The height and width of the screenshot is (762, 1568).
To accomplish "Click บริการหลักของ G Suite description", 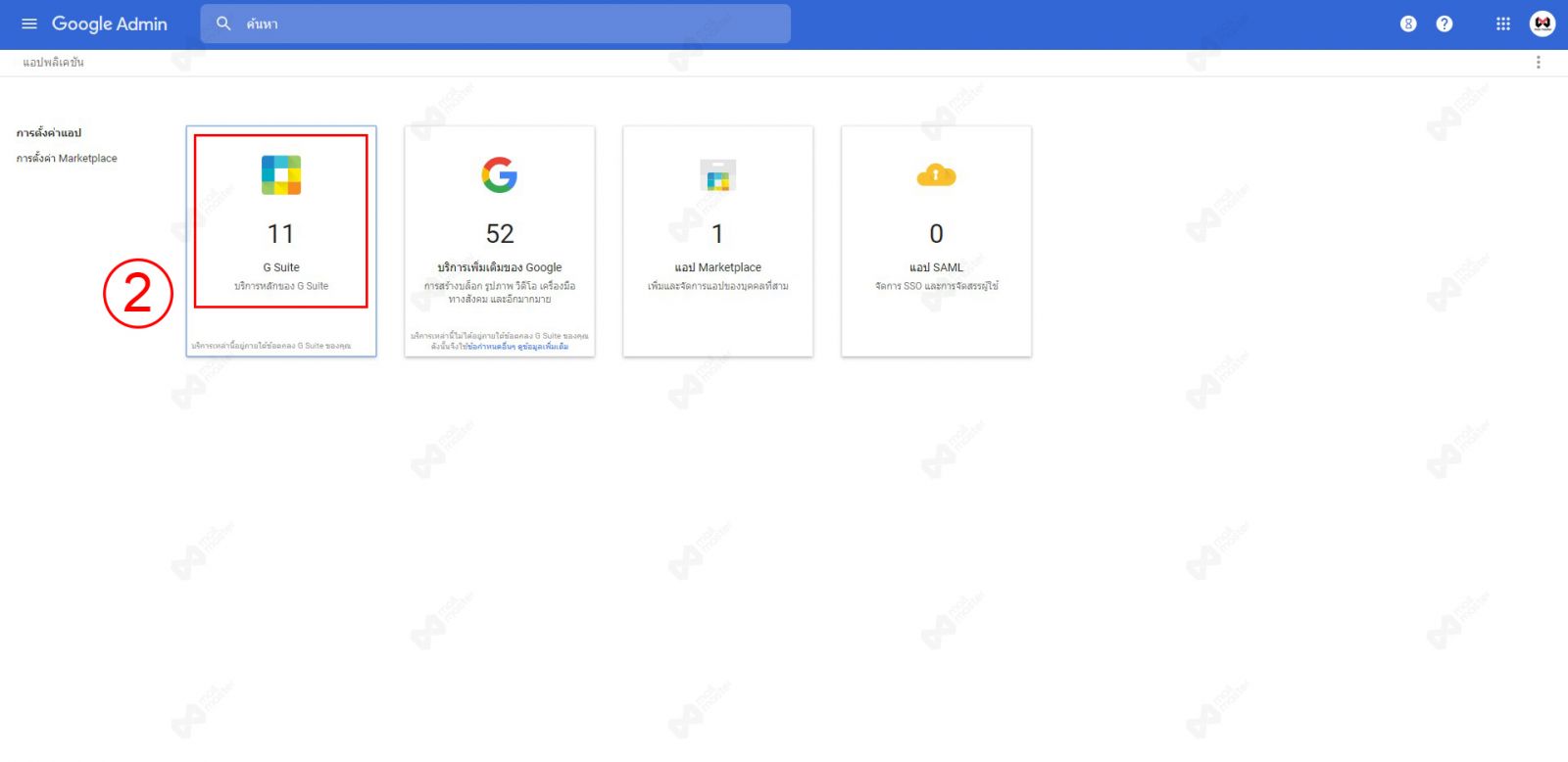I will click(281, 286).
